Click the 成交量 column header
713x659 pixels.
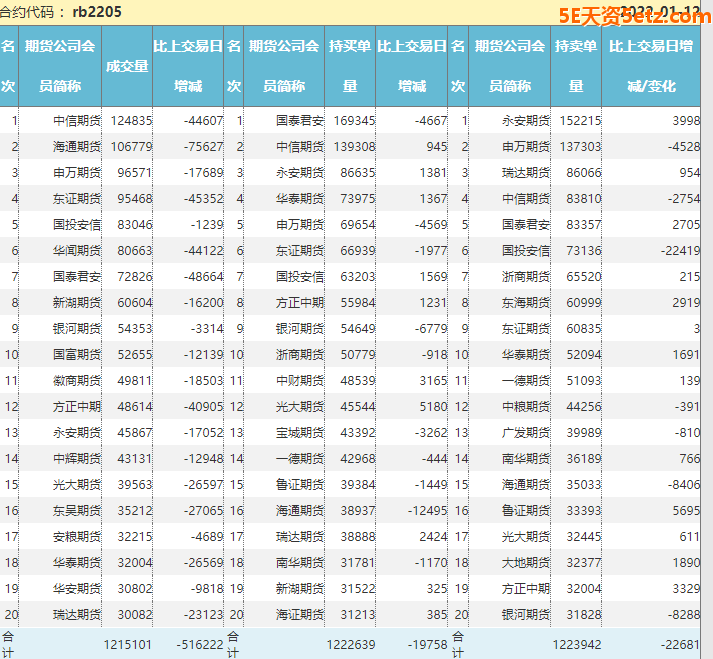pyautogui.click(x=127, y=66)
